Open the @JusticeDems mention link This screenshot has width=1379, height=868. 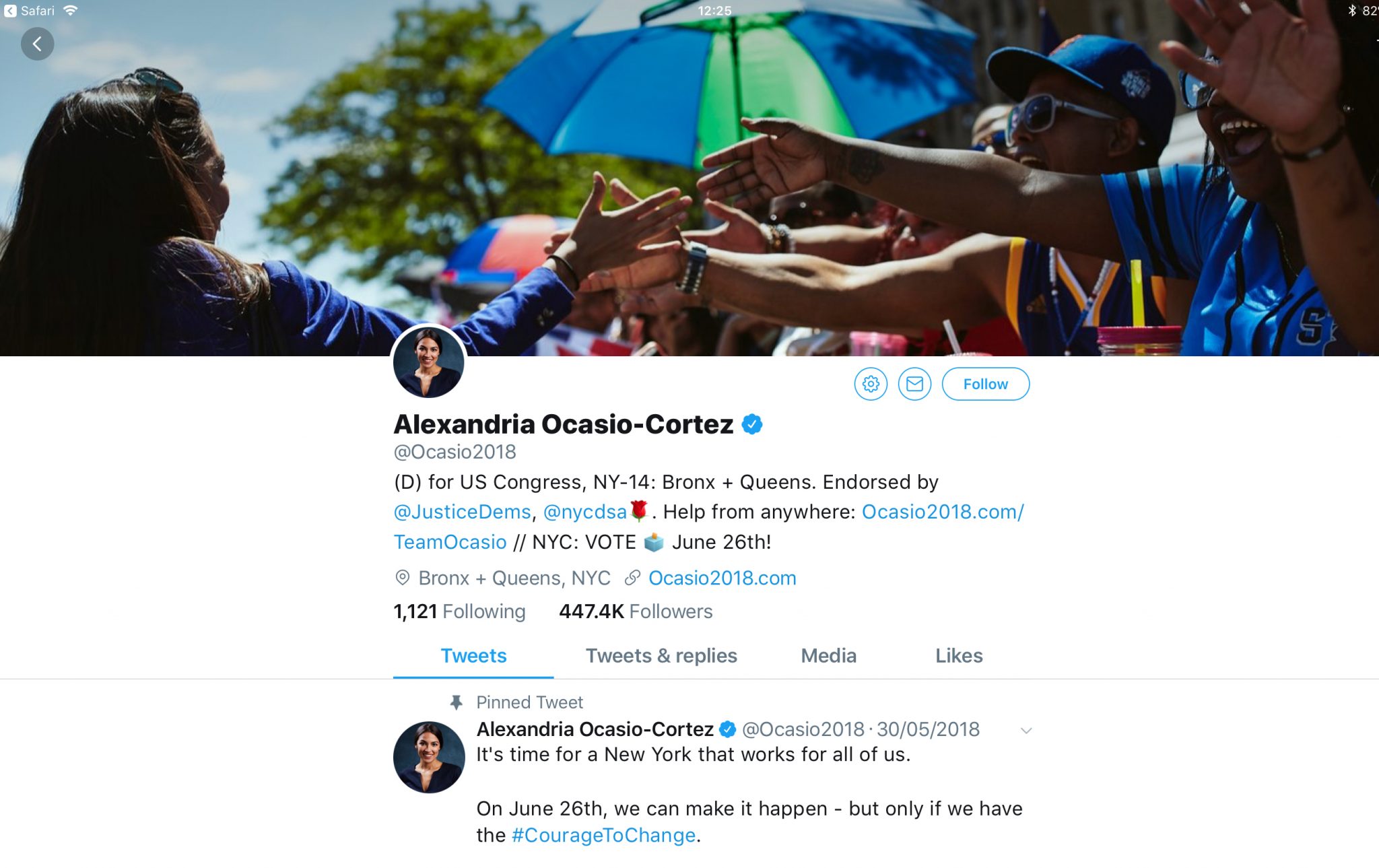click(463, 512)
